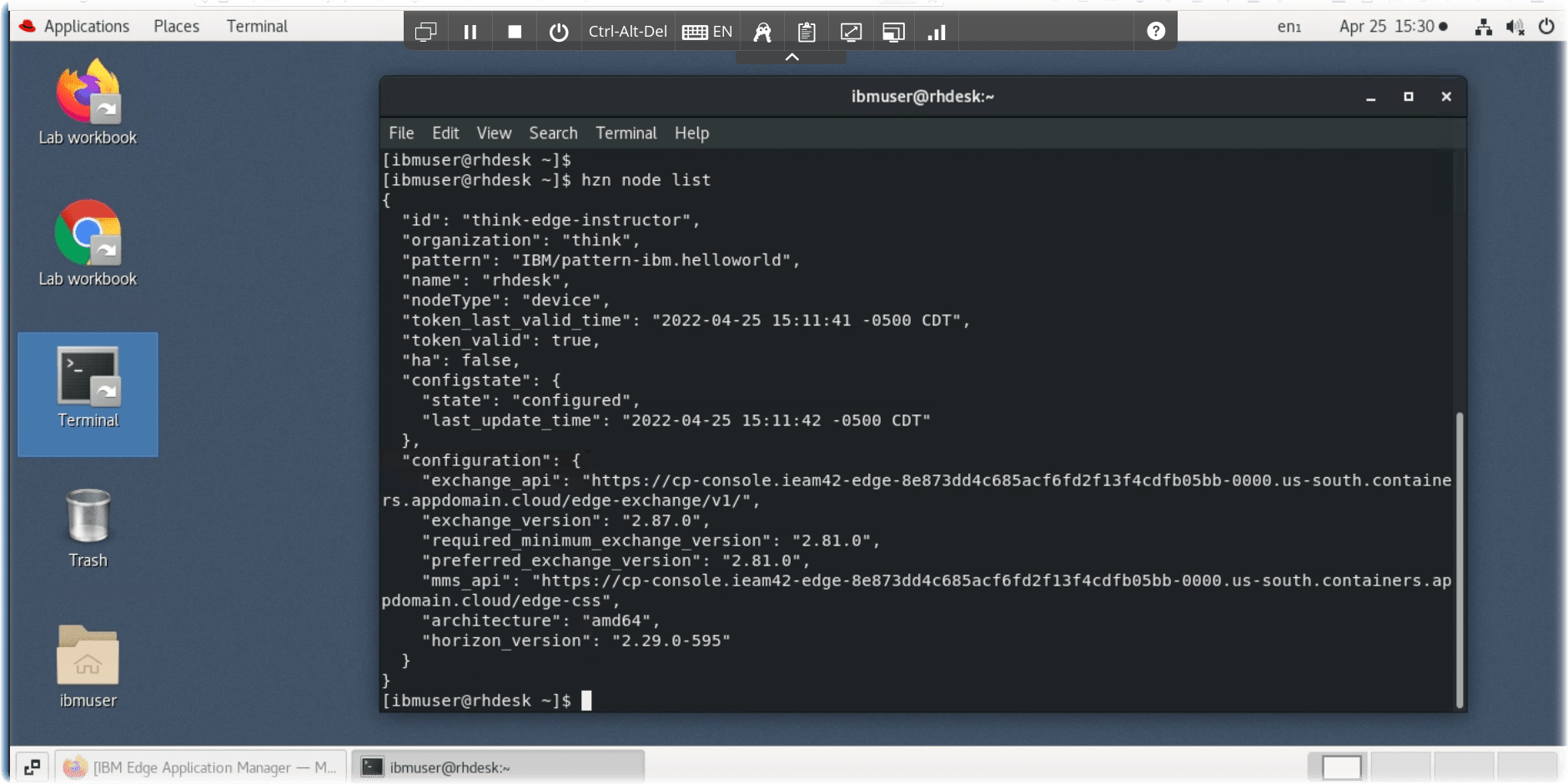Click the "nodeType": "device" line
The image size is (1568, 784).
point(505,300)
